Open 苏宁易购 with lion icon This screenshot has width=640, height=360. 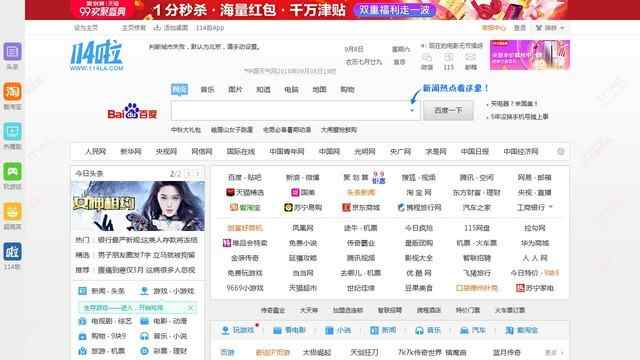tap(302, 207)
